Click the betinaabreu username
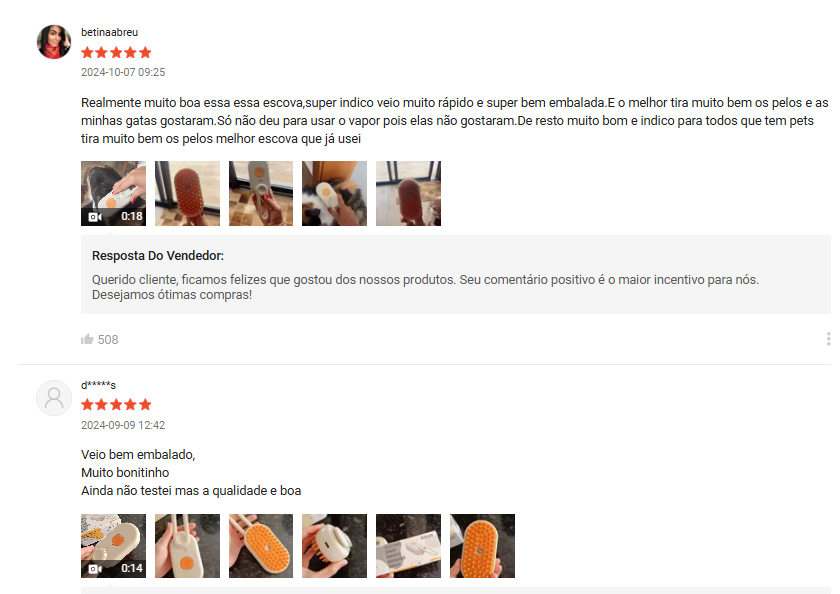 click(109, 32)
